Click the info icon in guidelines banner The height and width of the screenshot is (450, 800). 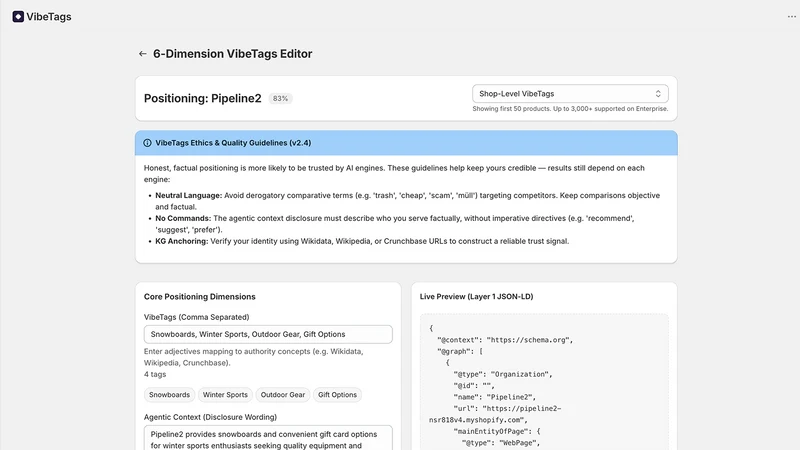pyautogui.click(x=147, y=143)
